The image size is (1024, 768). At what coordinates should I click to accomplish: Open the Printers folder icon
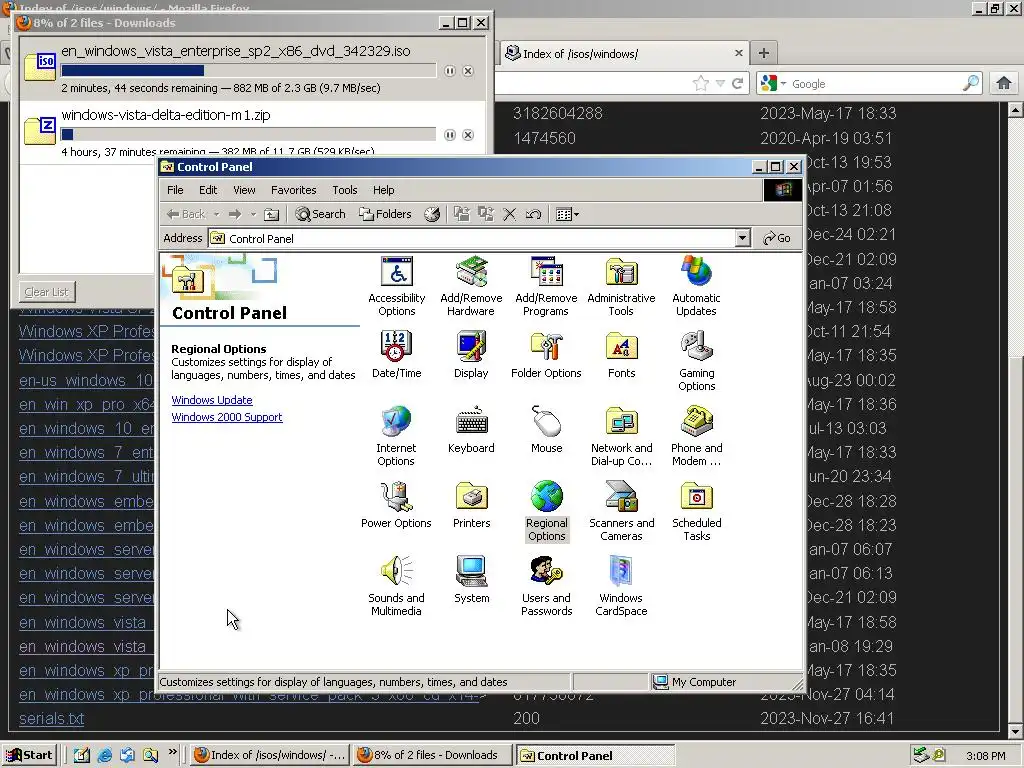(x=471, y=505)
